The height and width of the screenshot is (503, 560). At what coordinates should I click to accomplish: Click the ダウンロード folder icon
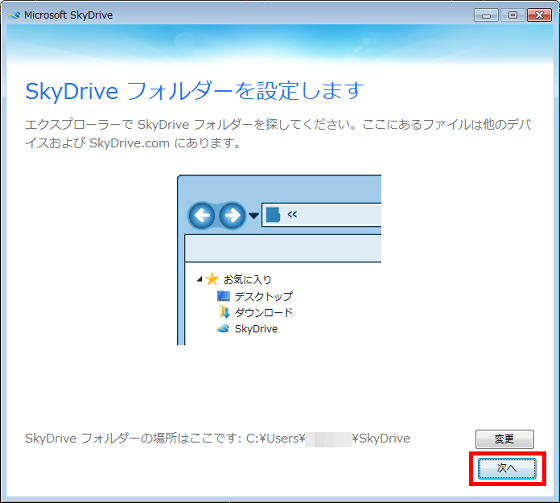click(224, 312)
